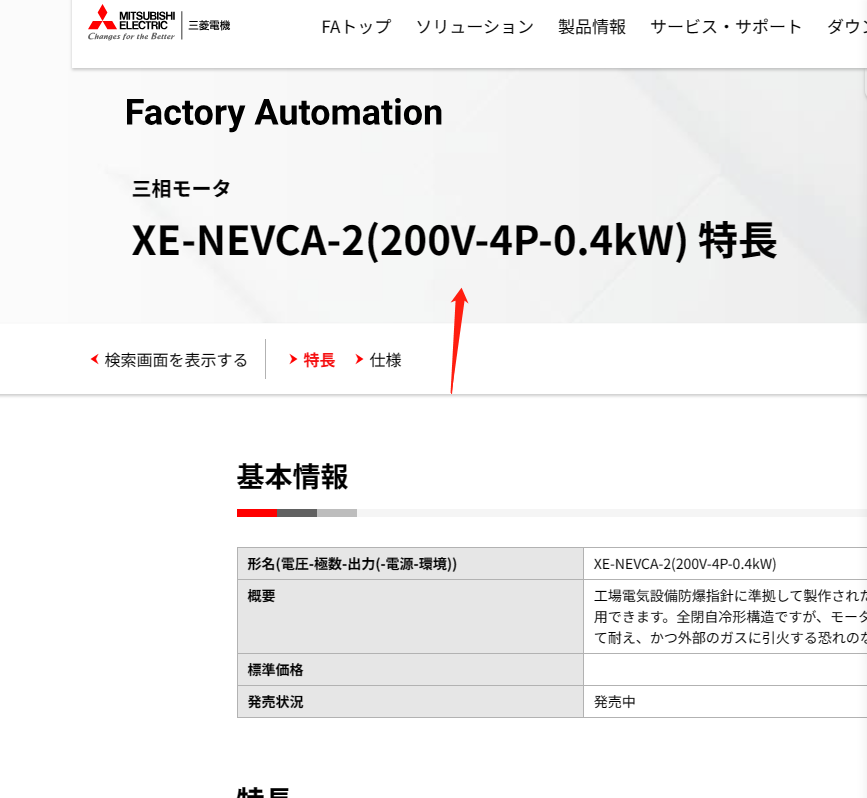Click the red arrow icon before 特長
The image size is (867, 798).
[x=291, y=359]
